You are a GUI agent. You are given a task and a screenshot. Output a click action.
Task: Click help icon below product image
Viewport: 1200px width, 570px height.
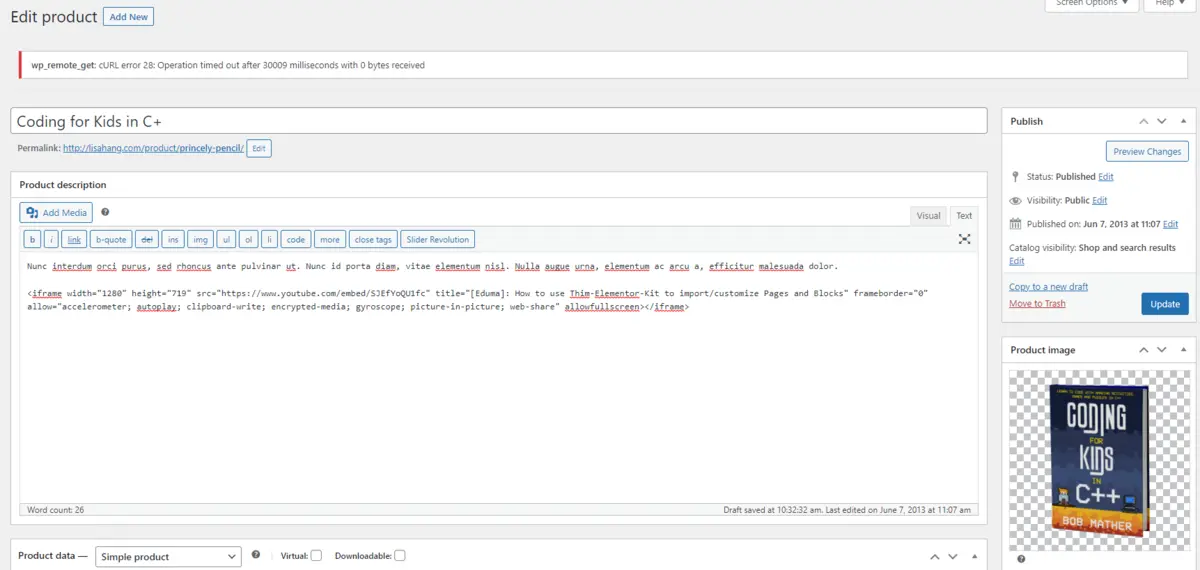[1021, 560]
